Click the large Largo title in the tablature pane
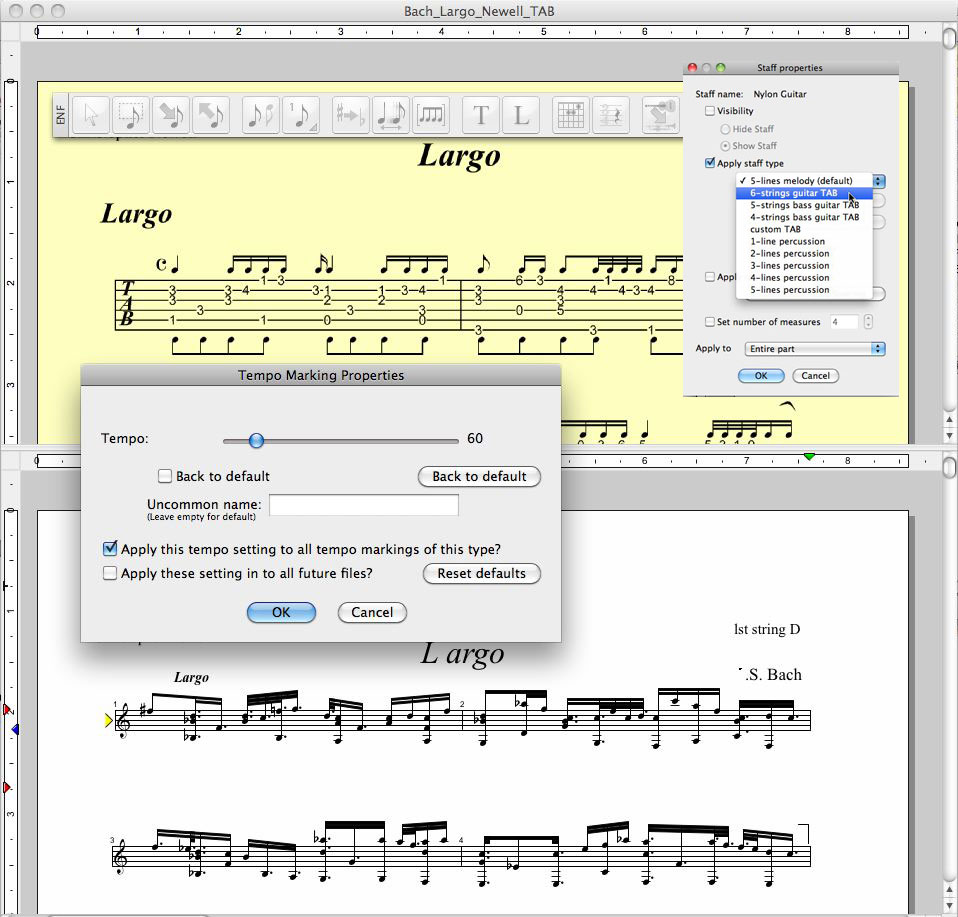 click(459, 156)
